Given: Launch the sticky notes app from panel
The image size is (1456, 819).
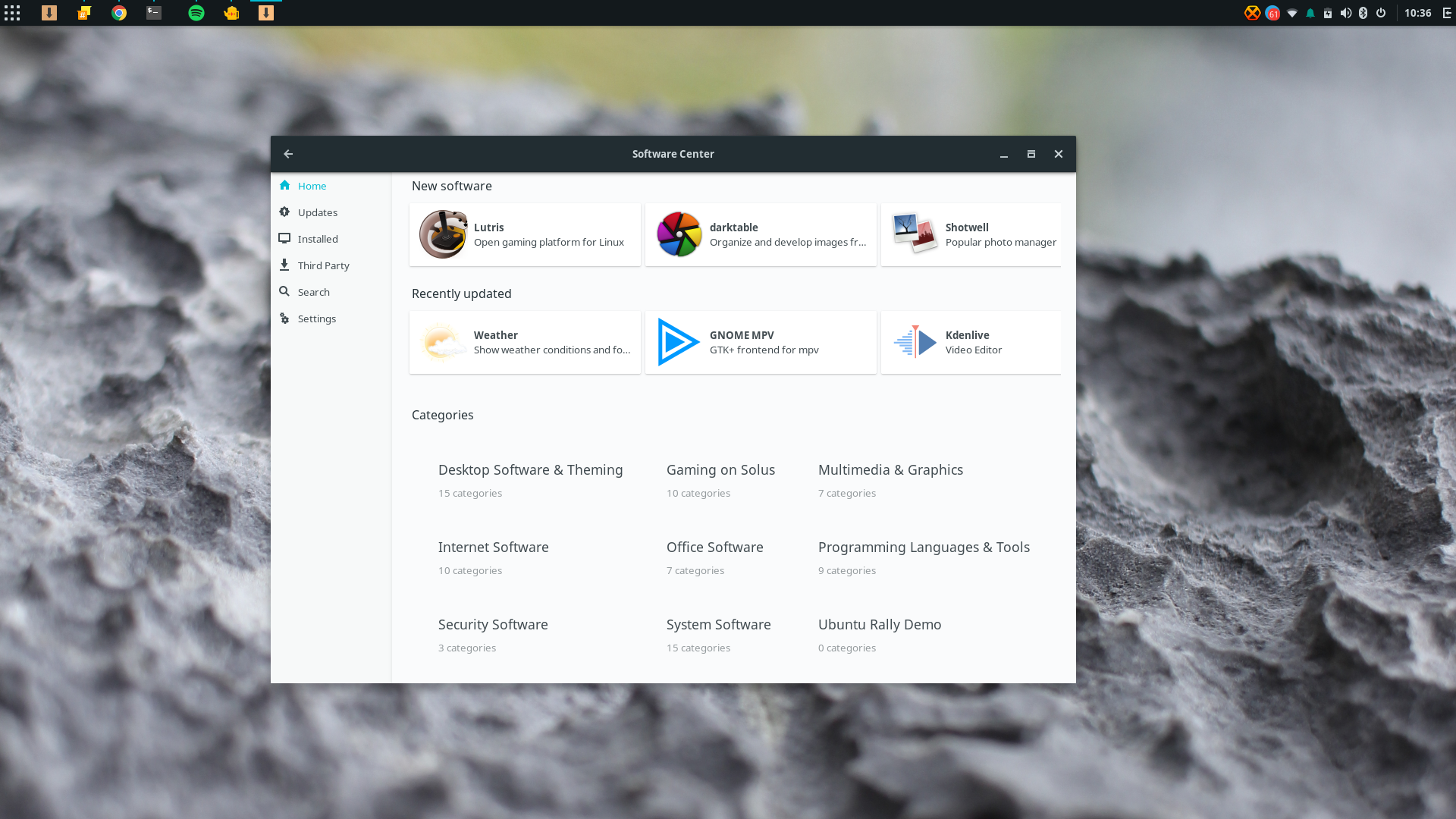Looking at the screenshot, I should pyautogui.click(x=84, y=13).
